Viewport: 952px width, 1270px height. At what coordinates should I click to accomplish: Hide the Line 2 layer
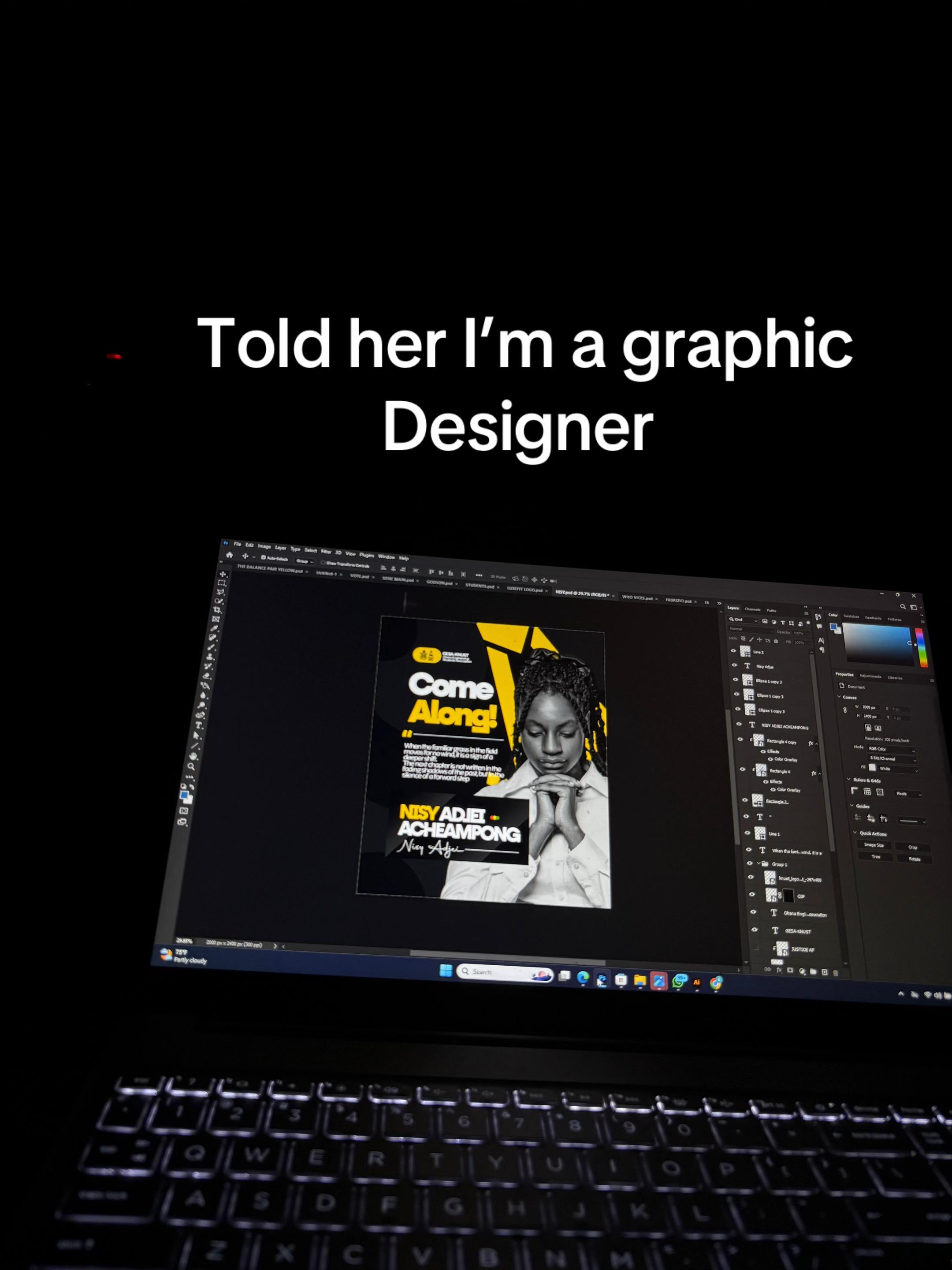pos(733,650)
